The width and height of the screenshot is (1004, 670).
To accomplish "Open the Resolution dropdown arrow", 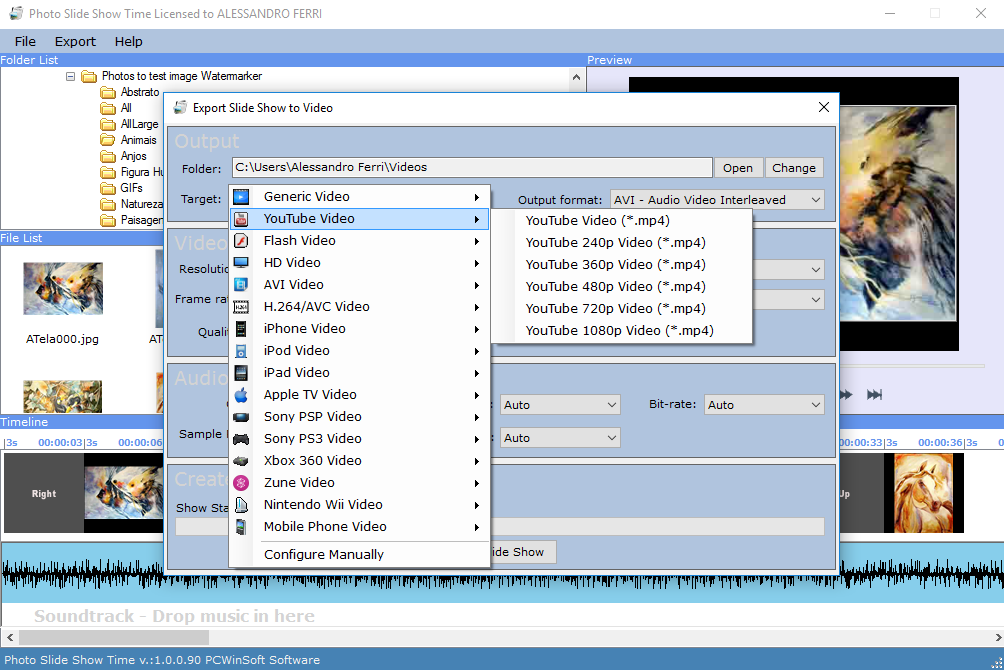I will (816, 270).
